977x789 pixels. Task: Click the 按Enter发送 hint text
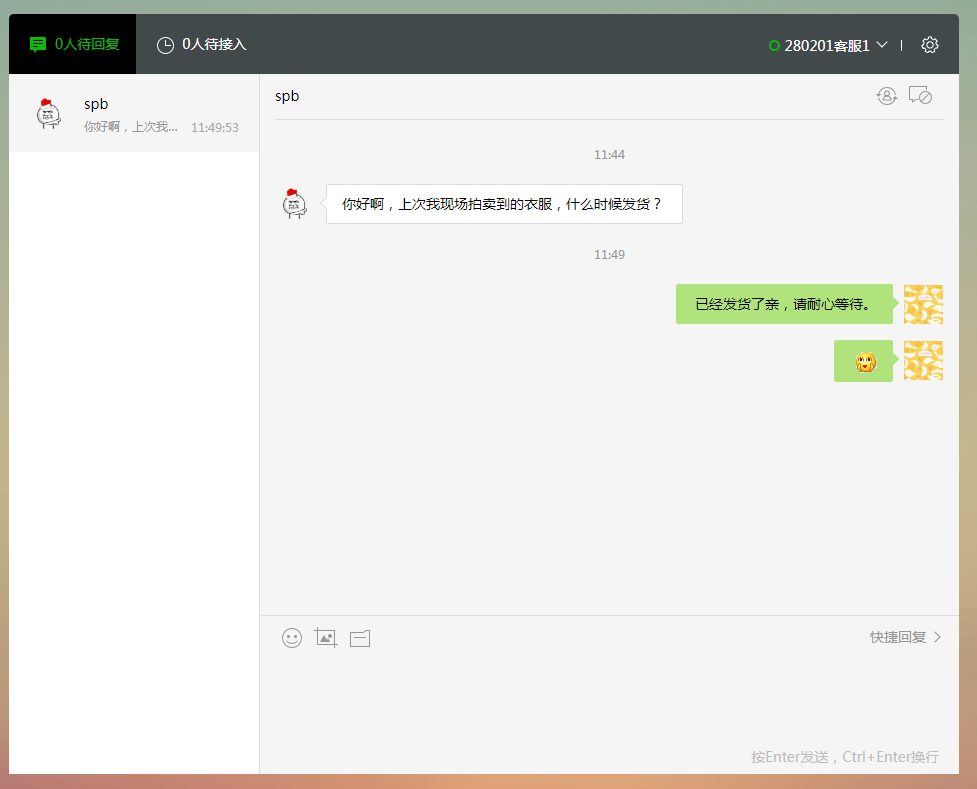[x=844, y=757]
